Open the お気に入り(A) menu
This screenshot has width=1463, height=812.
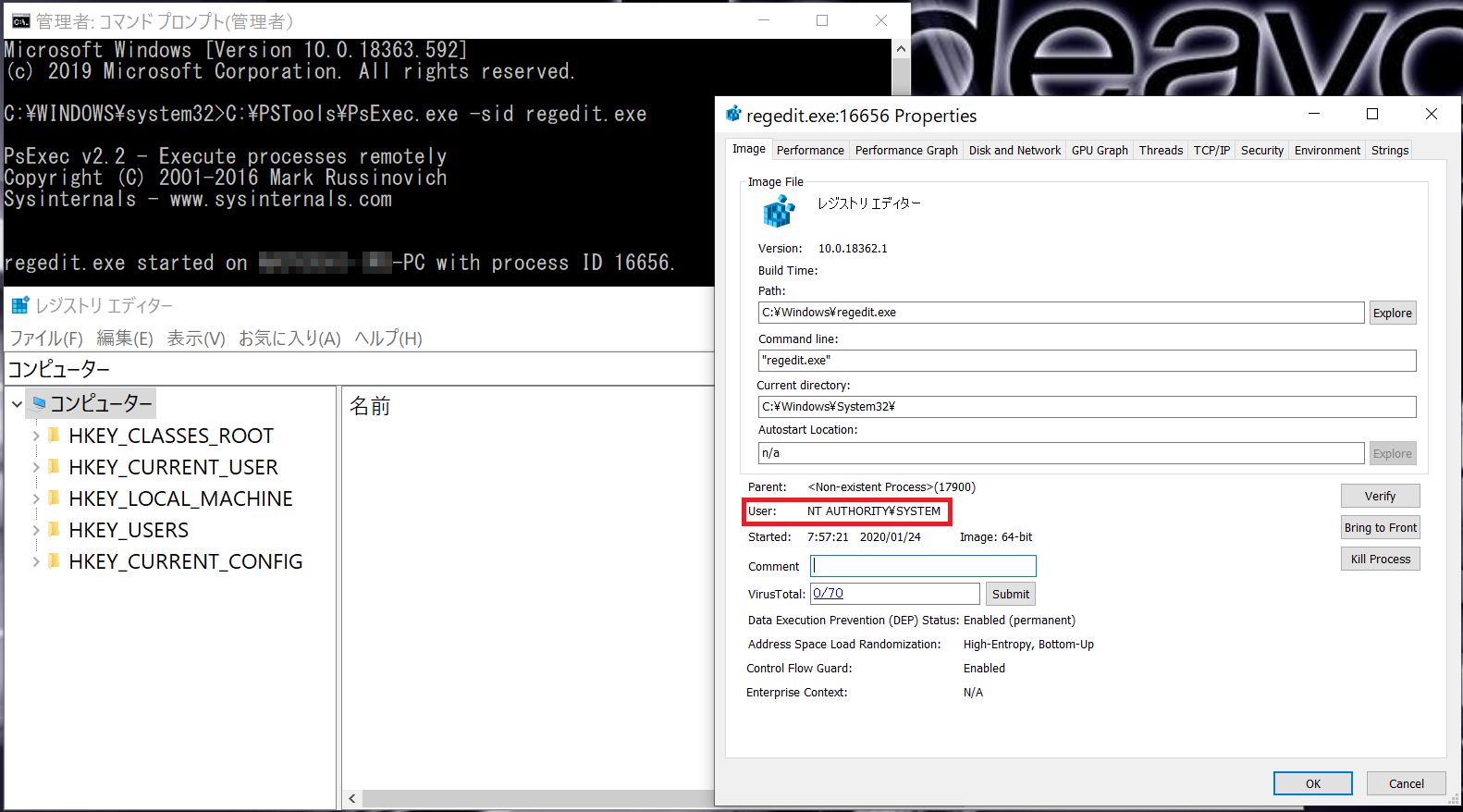click(289, 338)
